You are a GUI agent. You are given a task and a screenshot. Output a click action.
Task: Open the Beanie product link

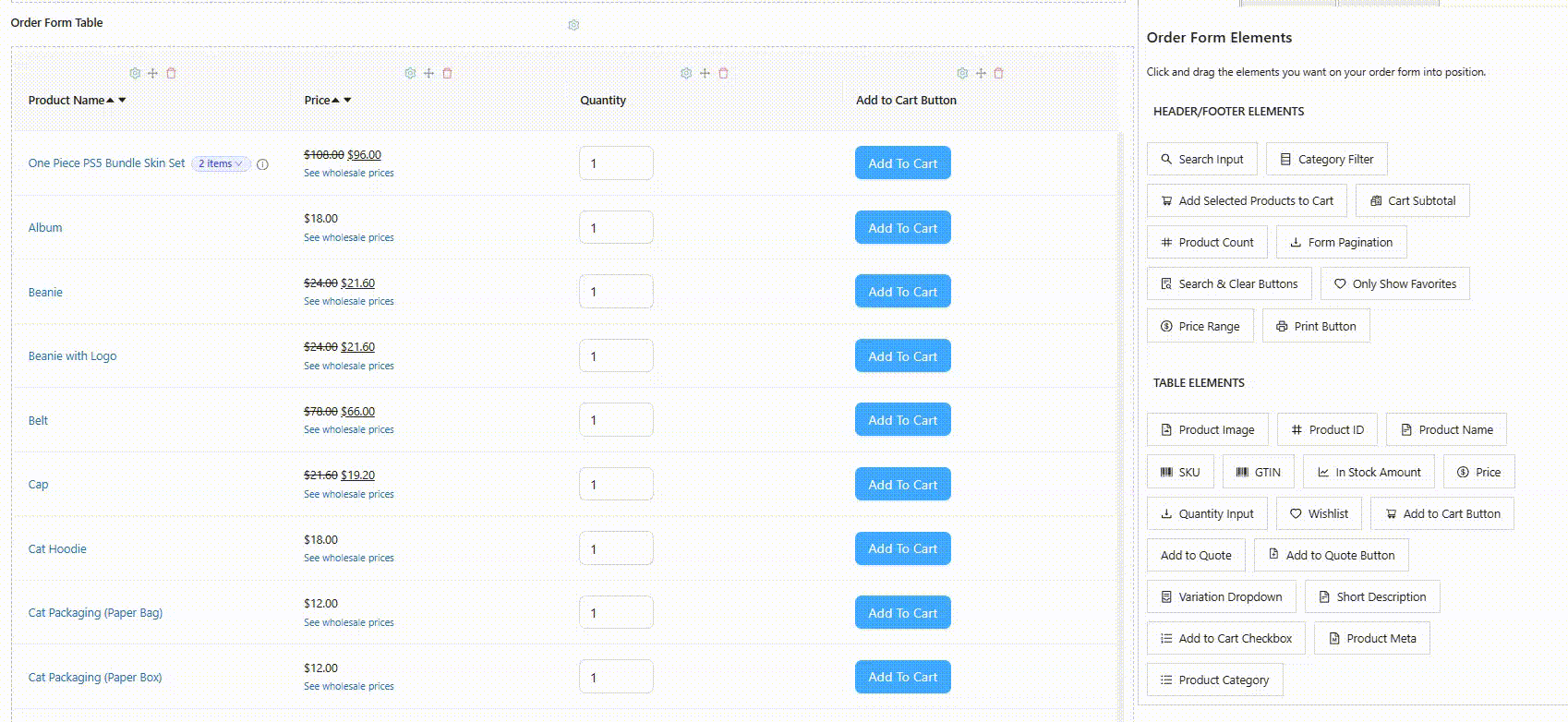(x=45, y=292)
